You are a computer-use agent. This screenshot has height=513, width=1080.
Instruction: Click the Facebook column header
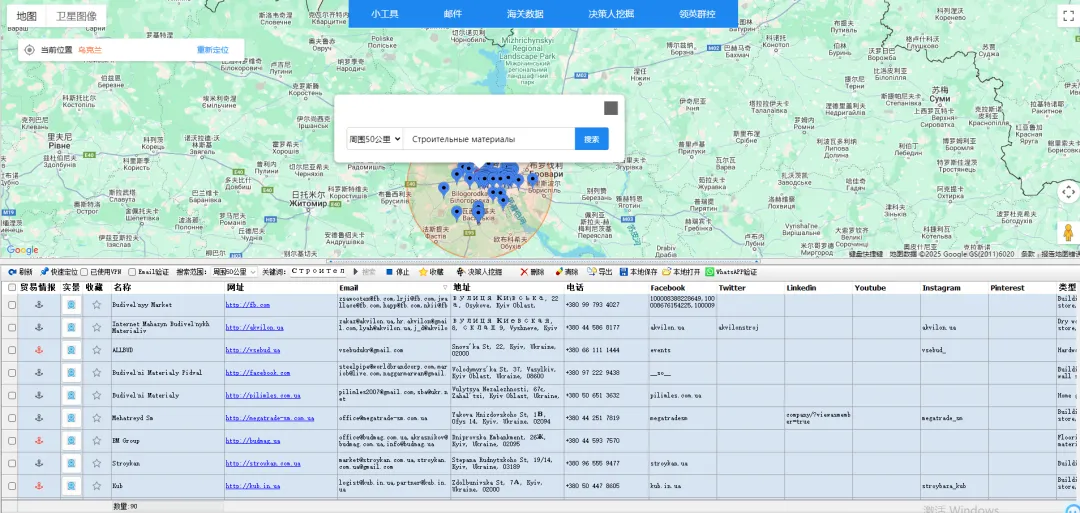[667, 288]
